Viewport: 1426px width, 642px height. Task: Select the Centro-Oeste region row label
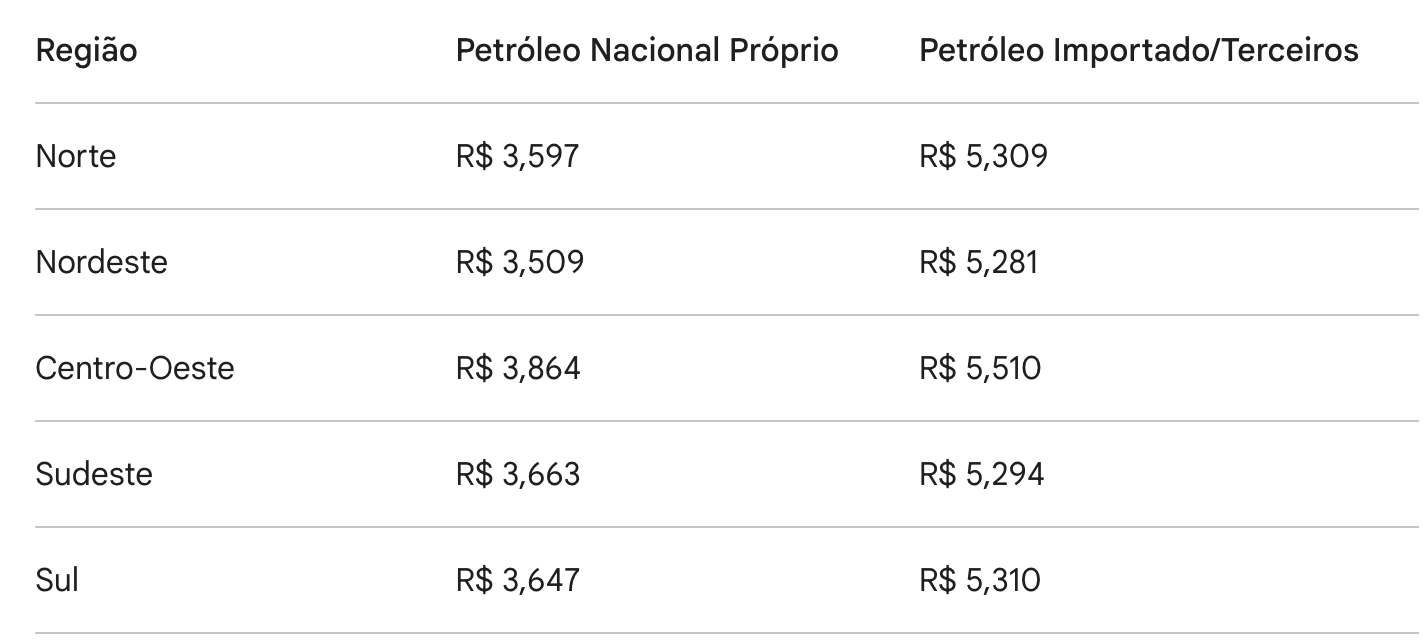tap(134, 368)
